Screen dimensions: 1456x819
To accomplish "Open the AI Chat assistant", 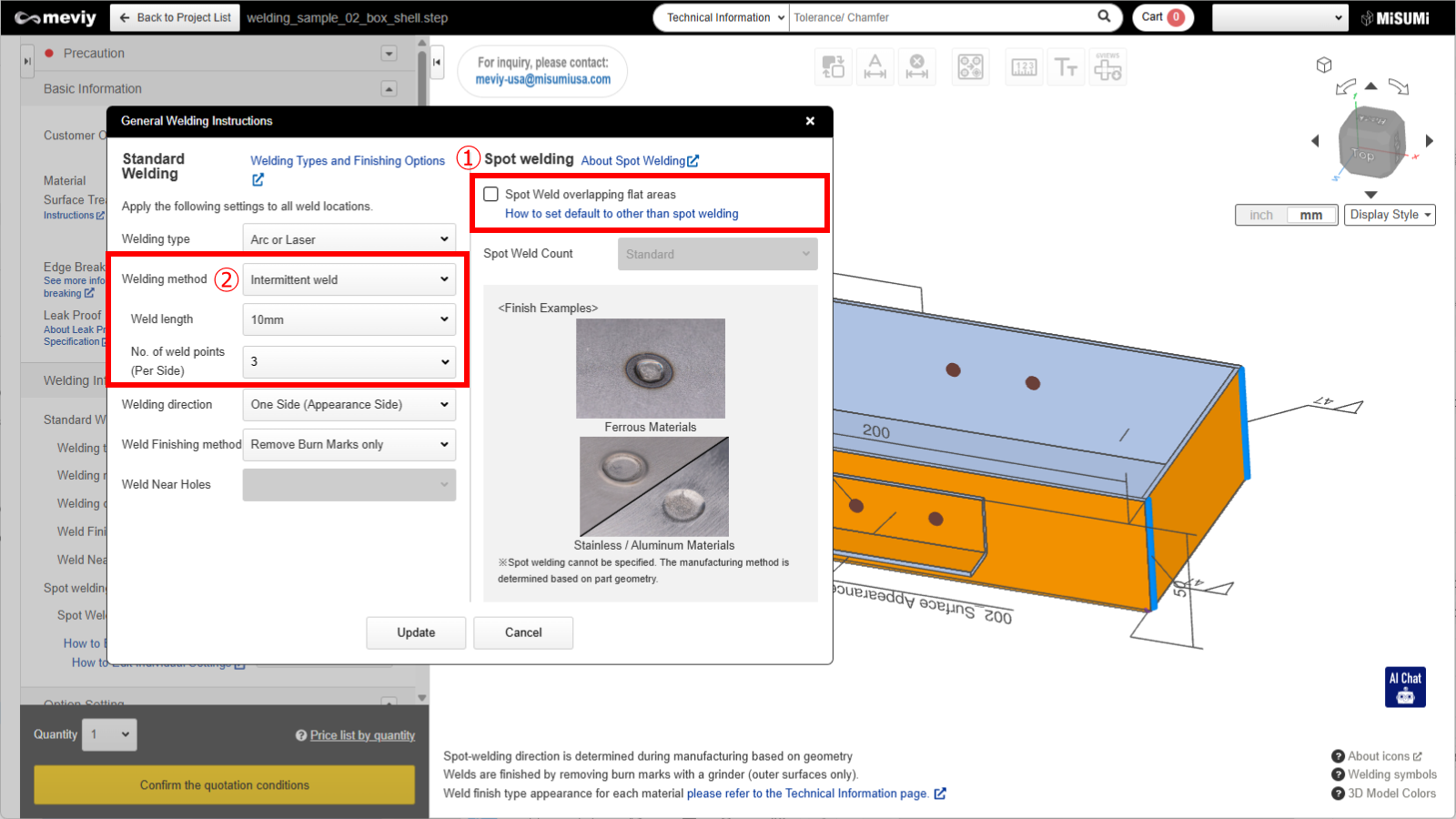I will coord(1405,687).
